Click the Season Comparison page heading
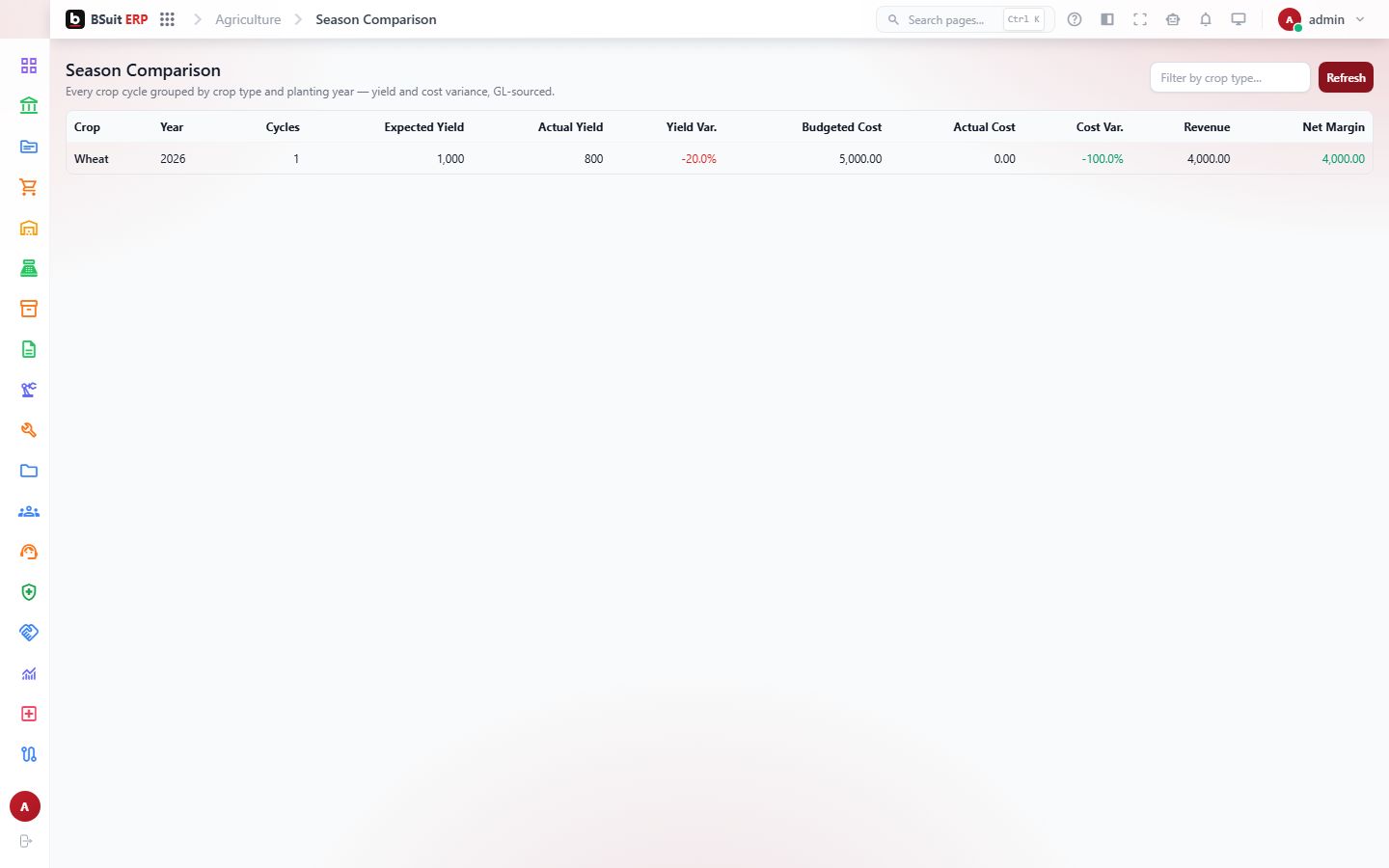The height and width of the screenshot is (868, 1389). 143,70
